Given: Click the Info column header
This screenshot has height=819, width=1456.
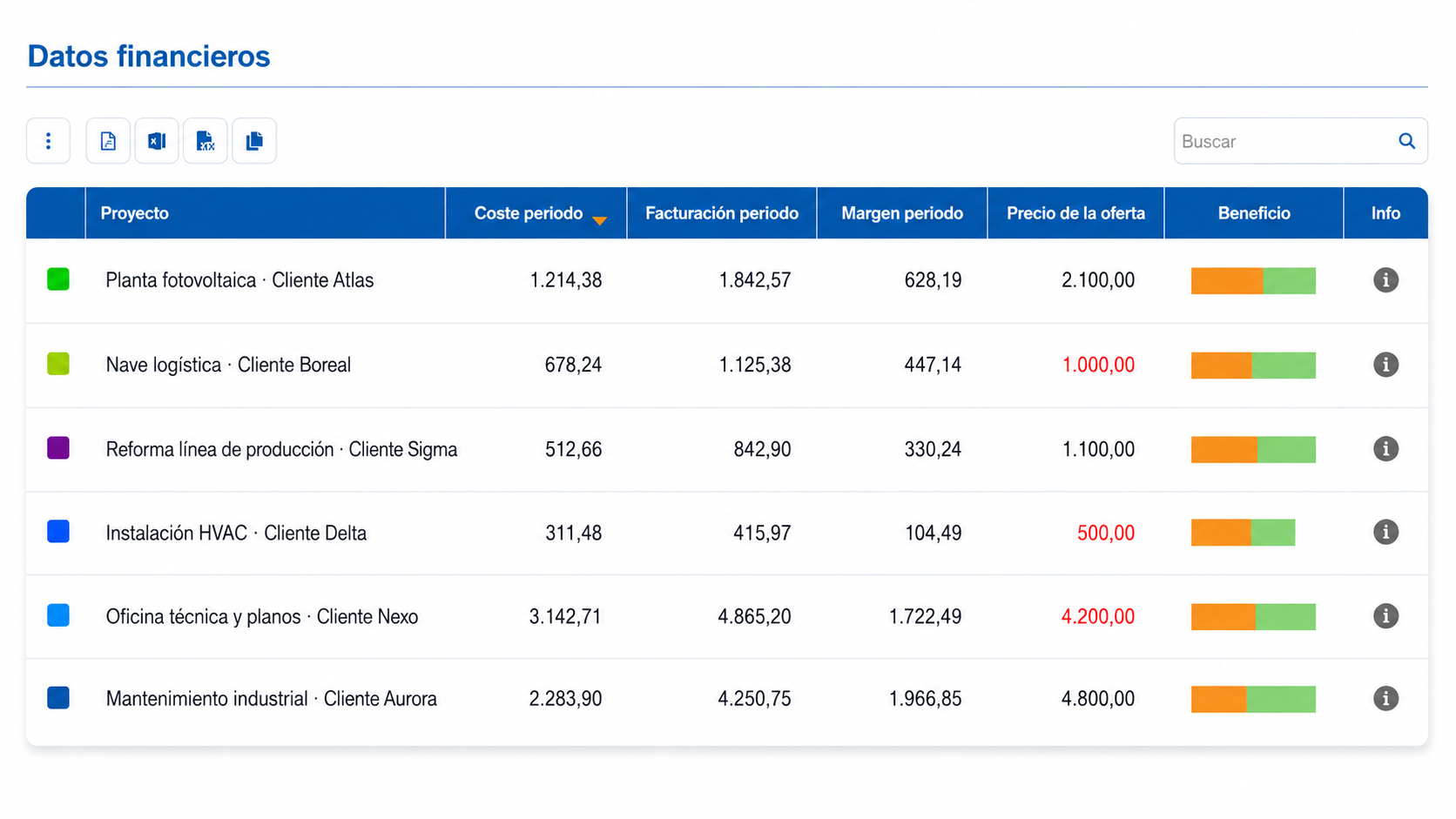Looking at the screenshot, I should pyautogui.click(x=1385, y=213).
